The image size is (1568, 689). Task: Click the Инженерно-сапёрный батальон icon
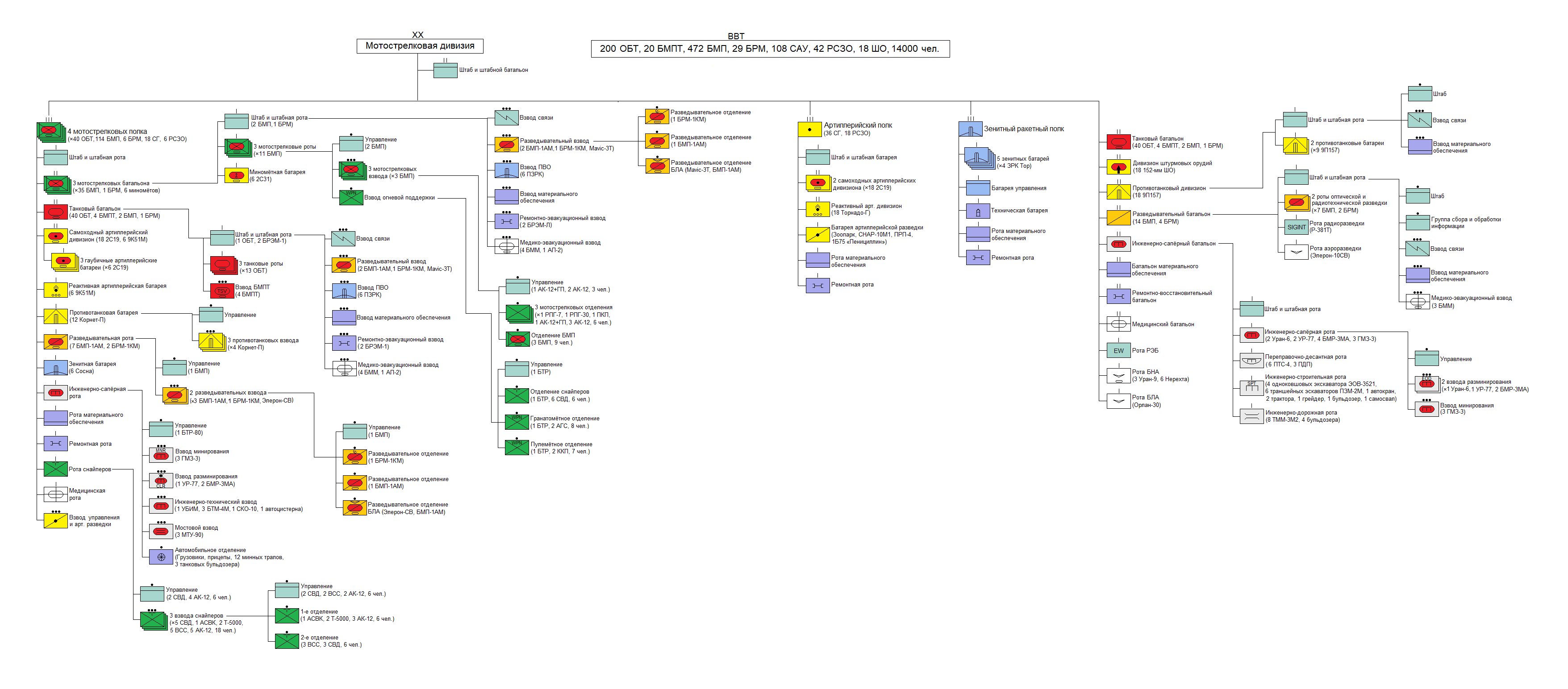(x=1118, y=244)
